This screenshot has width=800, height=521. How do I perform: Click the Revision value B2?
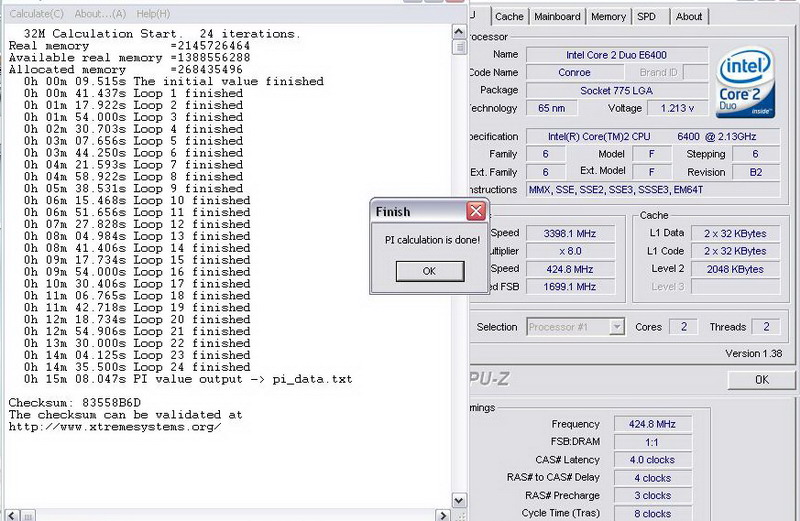[756, 172]
